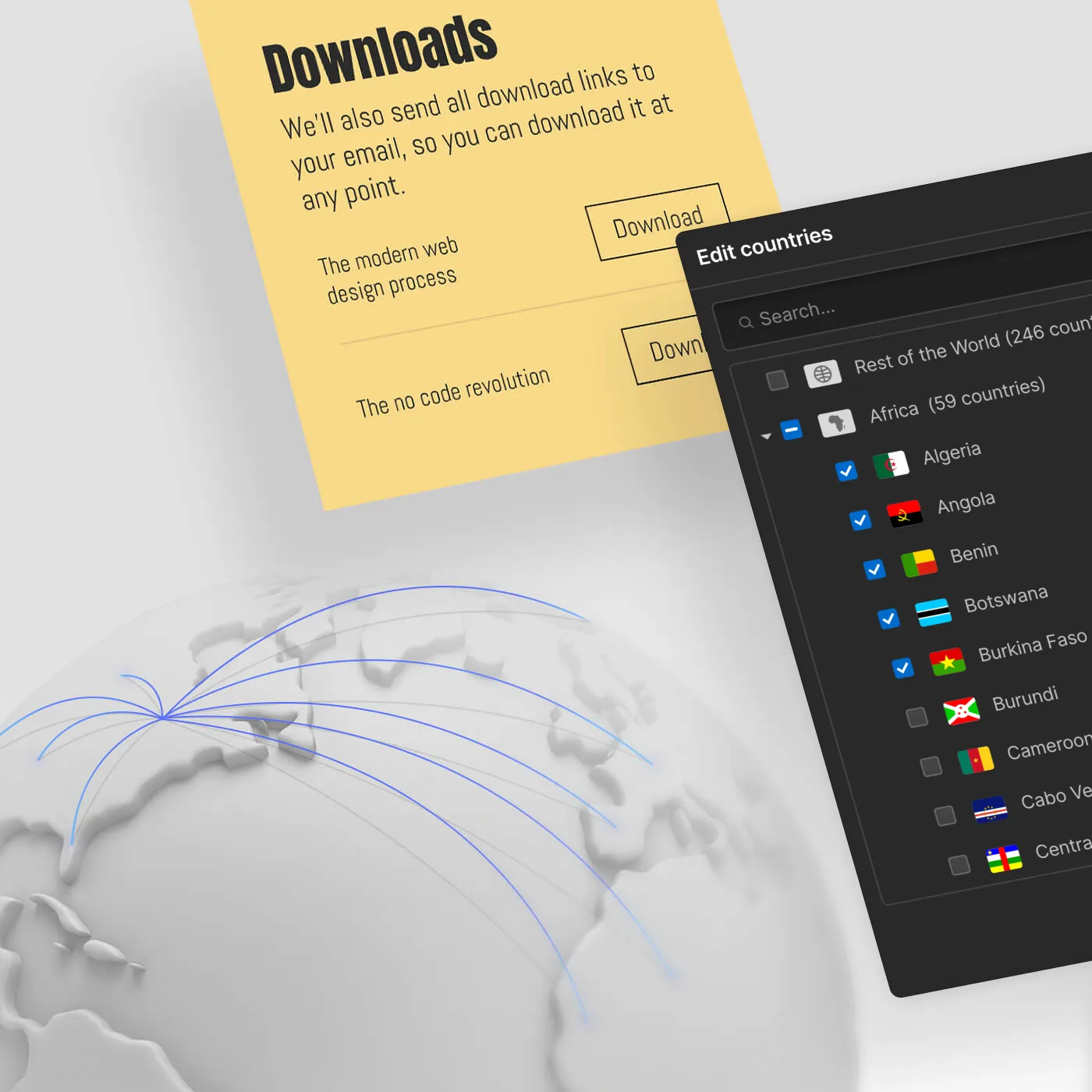Uncheck the Algeria checkbox
The width and height of the screenshot is (1092, 1092).
click(x=846, y=470)
